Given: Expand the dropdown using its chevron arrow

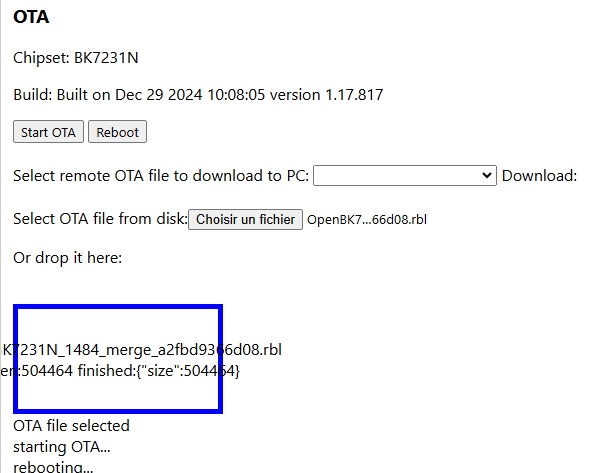Looking at the screenshot, I should pos(486,176).
